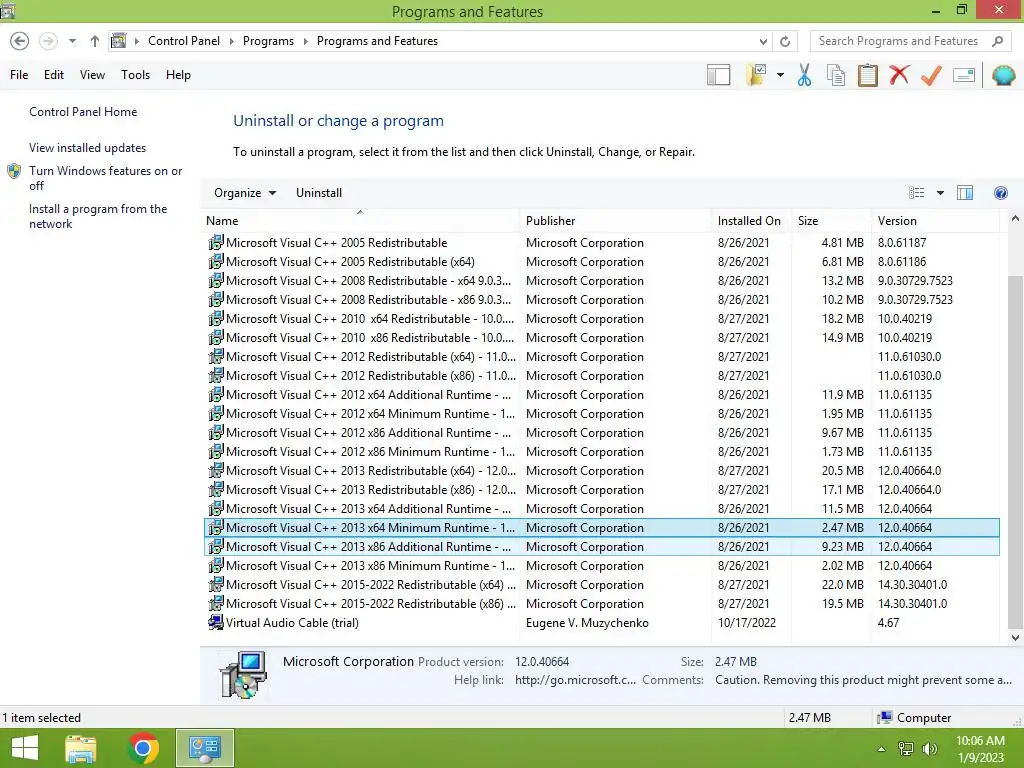Sort by Publisher column header
Viewport: 1024px width, 768px height.
pos(615,221)
